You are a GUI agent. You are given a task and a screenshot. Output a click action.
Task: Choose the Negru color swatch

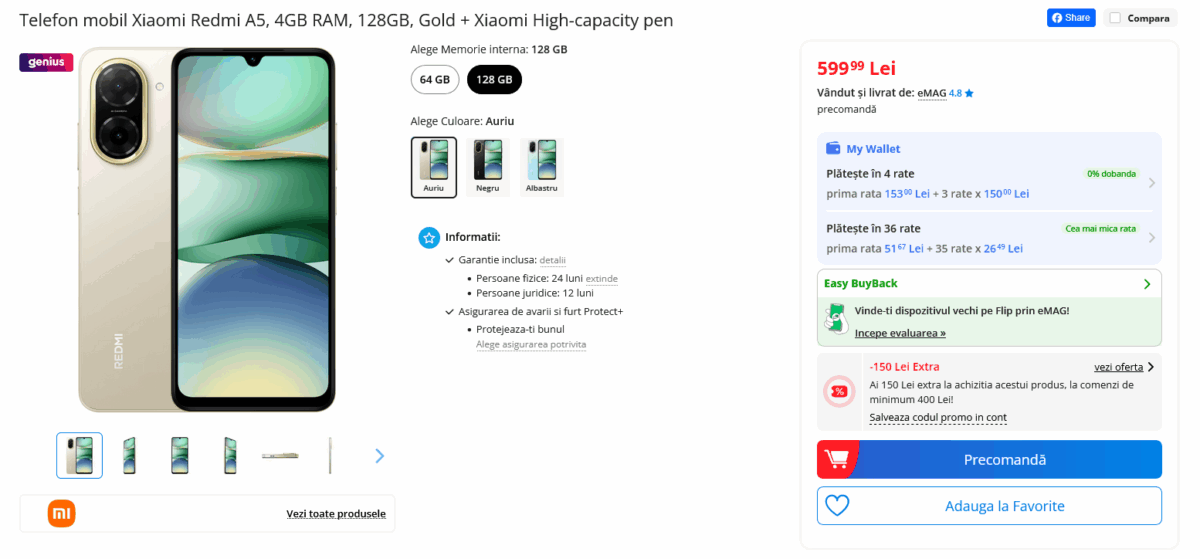[x=488, y=167]
